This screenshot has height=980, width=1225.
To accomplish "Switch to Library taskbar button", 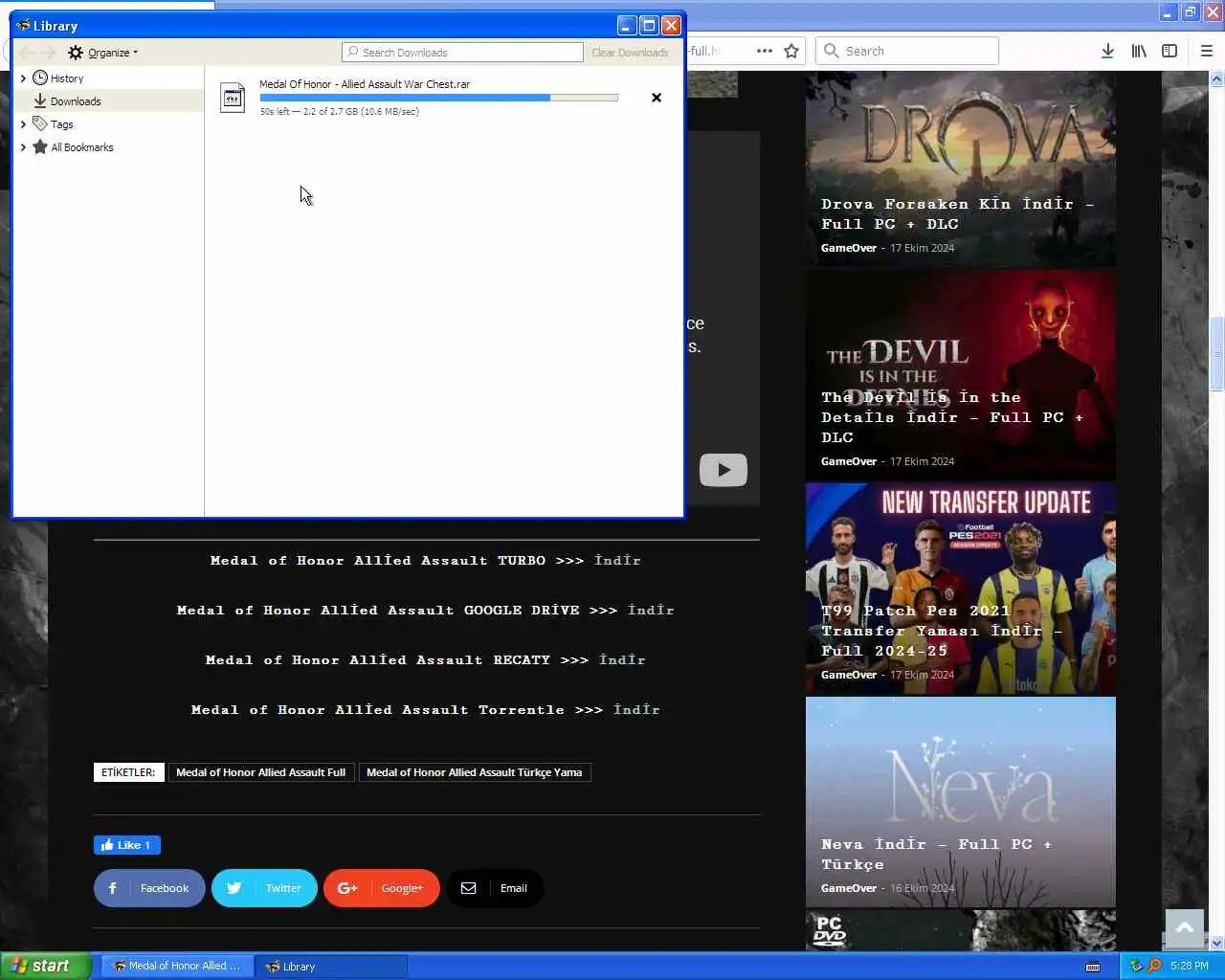I will coord(331,966).
